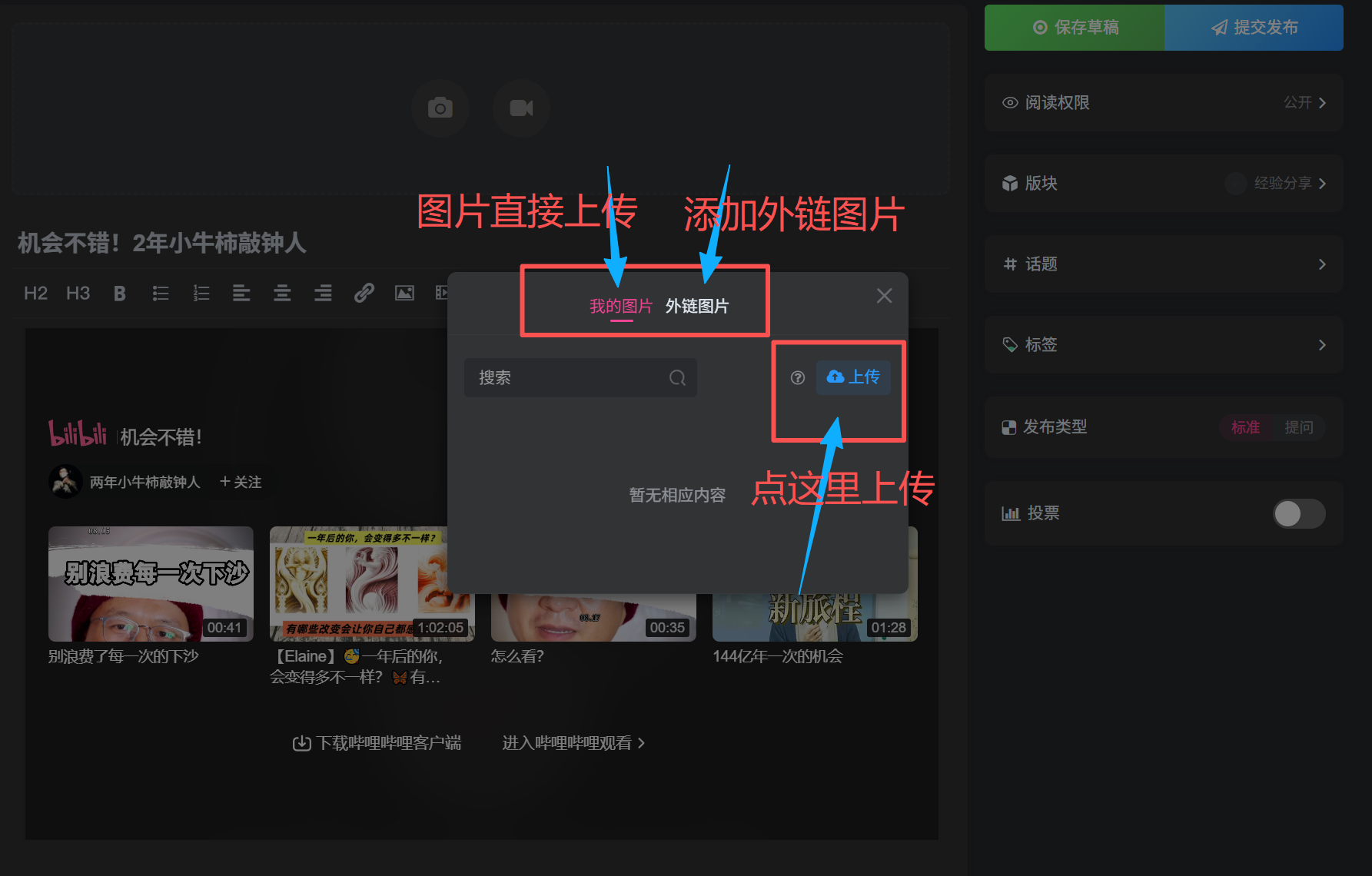The width and height of the screenshot is (1372, 876).
Task: Insert a numbered list
Action: [201, 294]
